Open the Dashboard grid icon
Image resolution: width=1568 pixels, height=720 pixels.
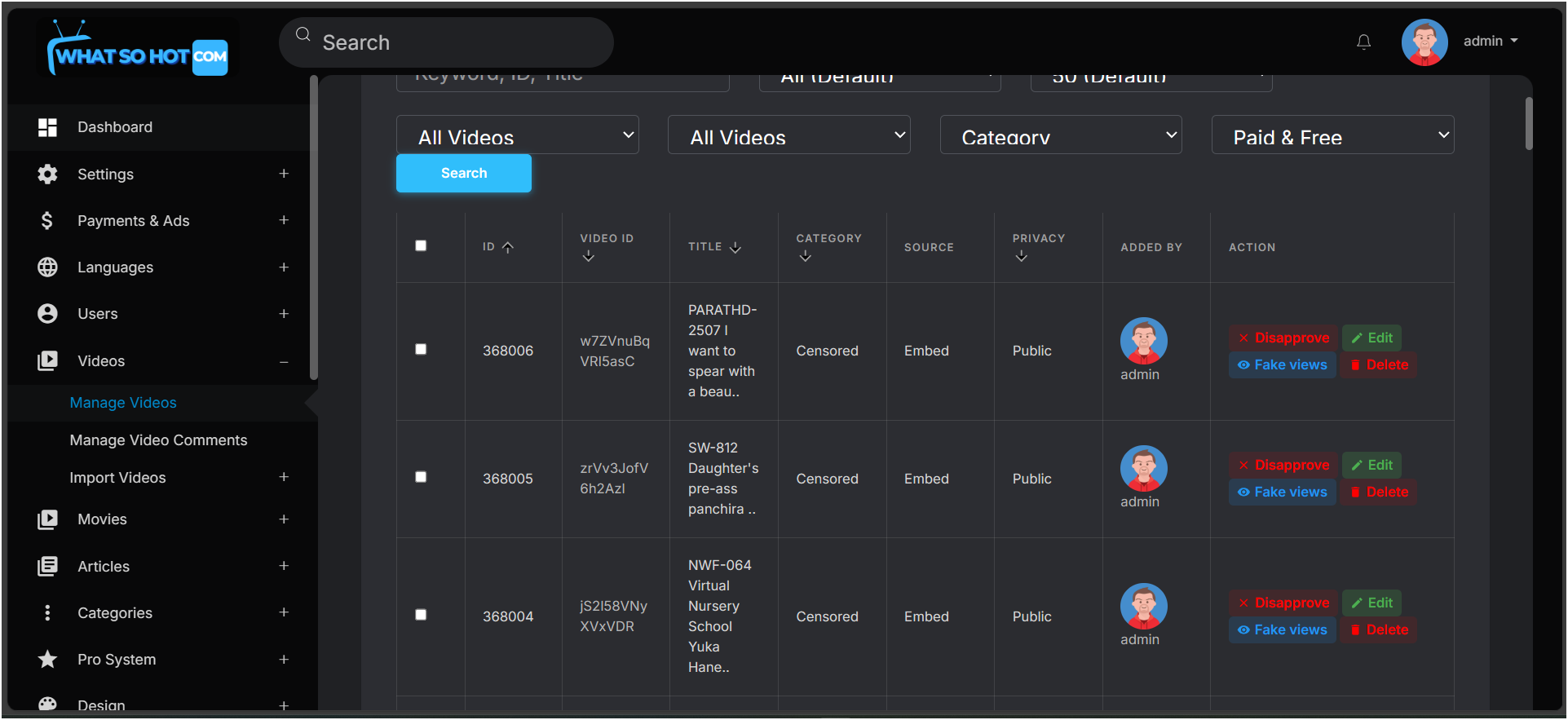[47, 127]
